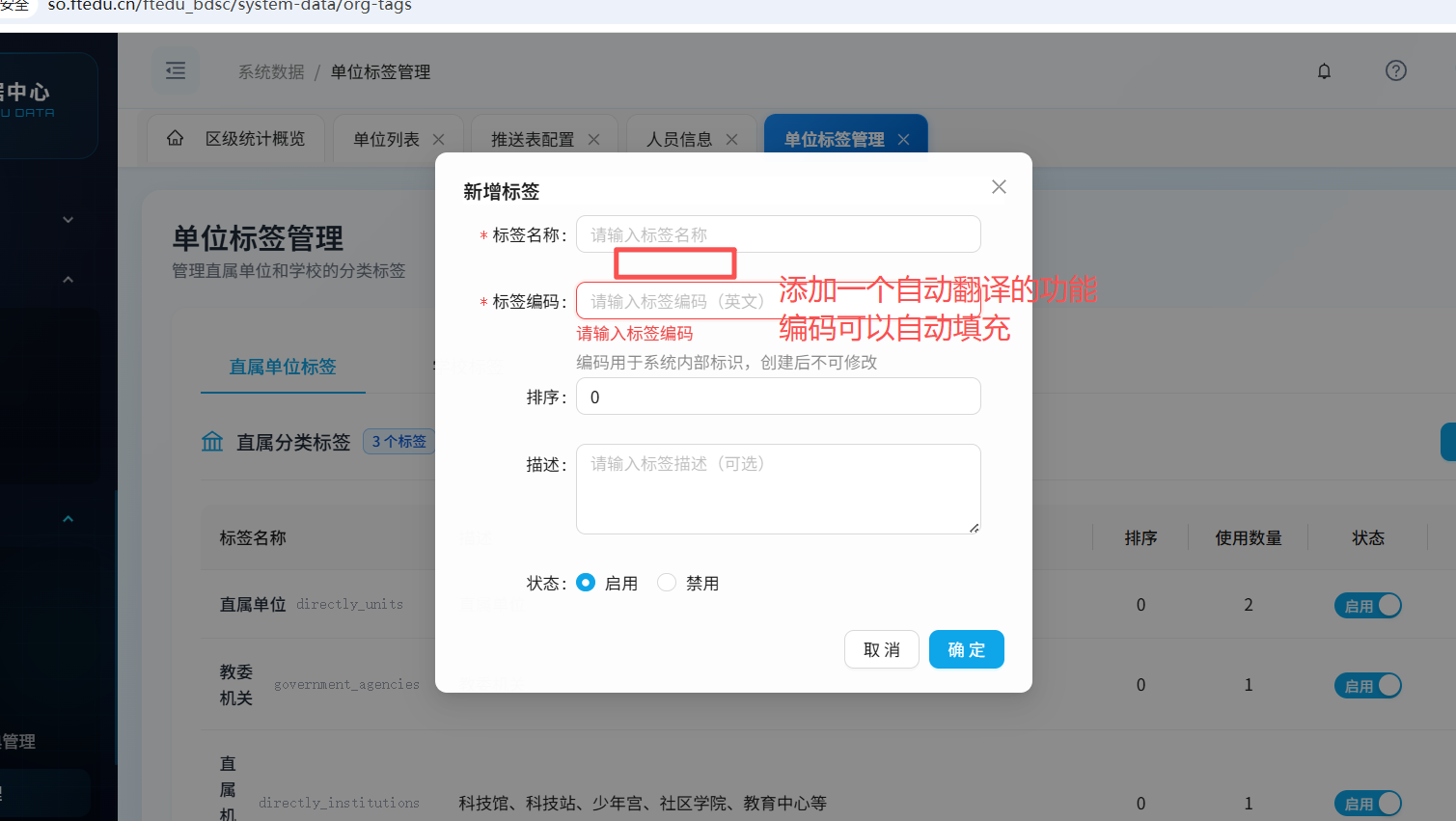Collapse the second sidebar menu chevron
Viewport: 1456px width, 821px height.
(68, 280)
